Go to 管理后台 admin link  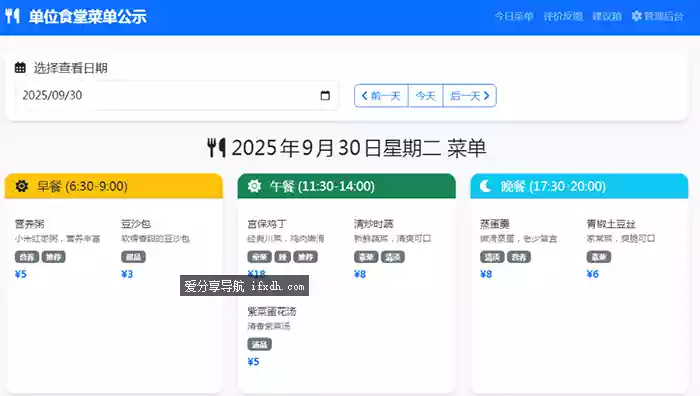click(658, 17)
